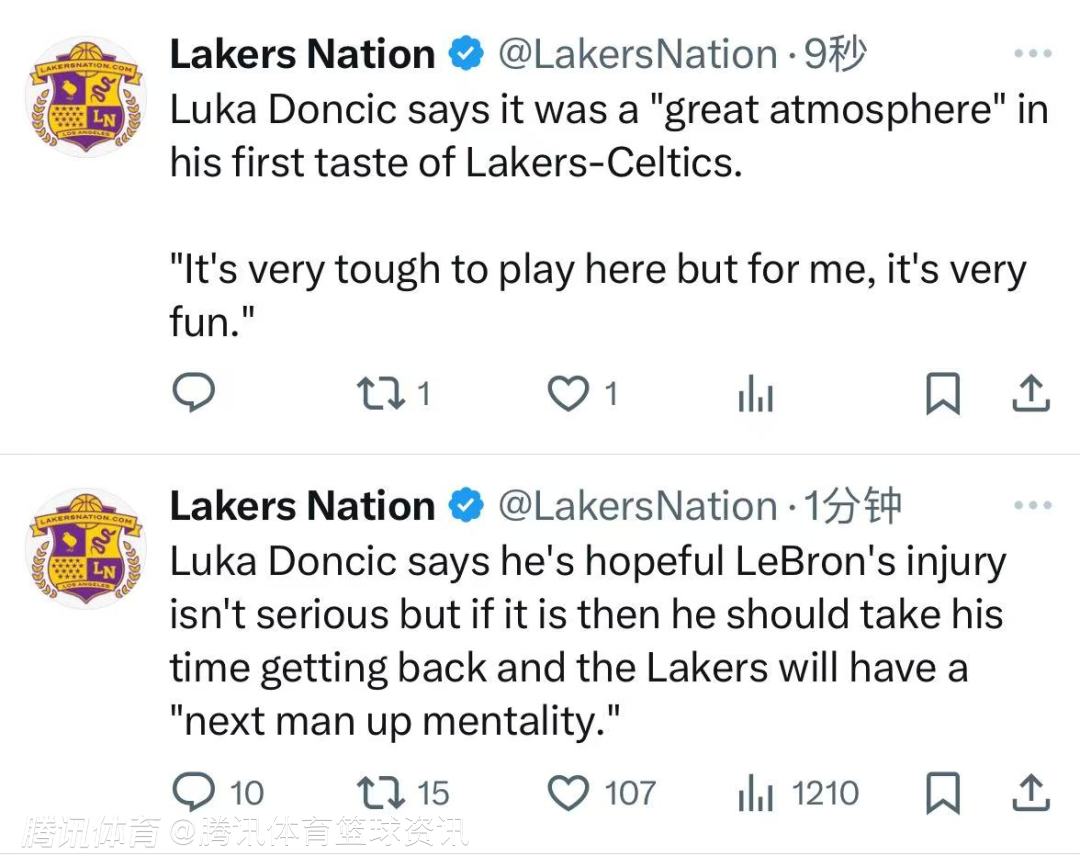Bookmark the LeBron injury tweet
Viewport: 1080px width, 867px height.
point(942,794)
